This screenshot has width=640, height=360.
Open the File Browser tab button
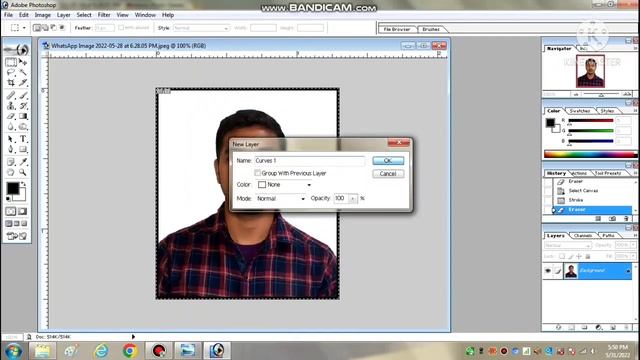point(397,29)
